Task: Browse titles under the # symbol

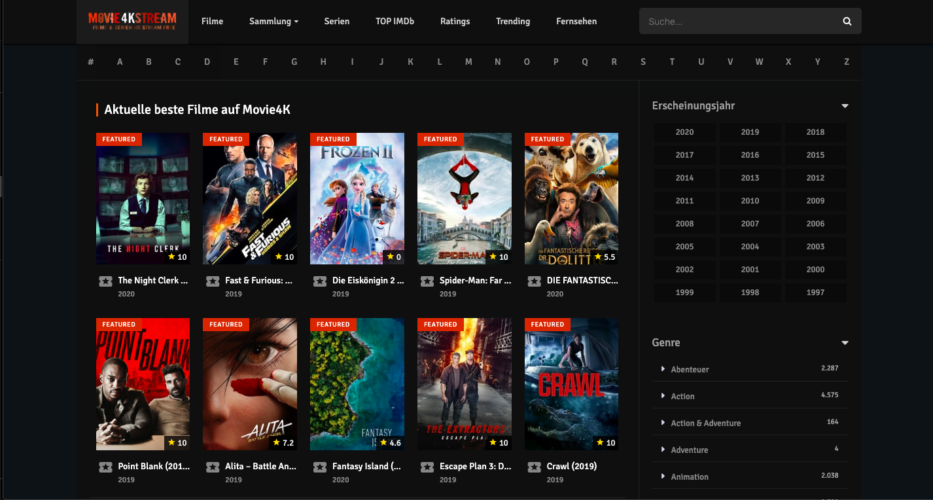Action: point(90,62)
